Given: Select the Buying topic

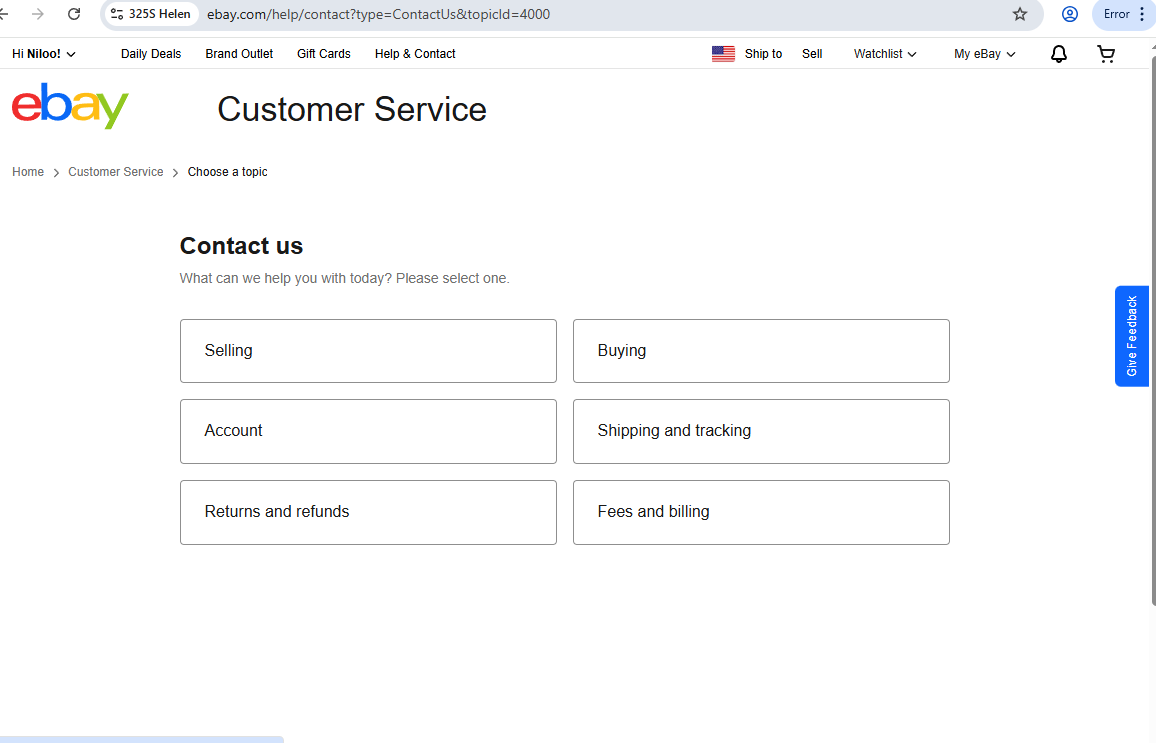Looking at the screenshot, I should (x=761, y=351).
